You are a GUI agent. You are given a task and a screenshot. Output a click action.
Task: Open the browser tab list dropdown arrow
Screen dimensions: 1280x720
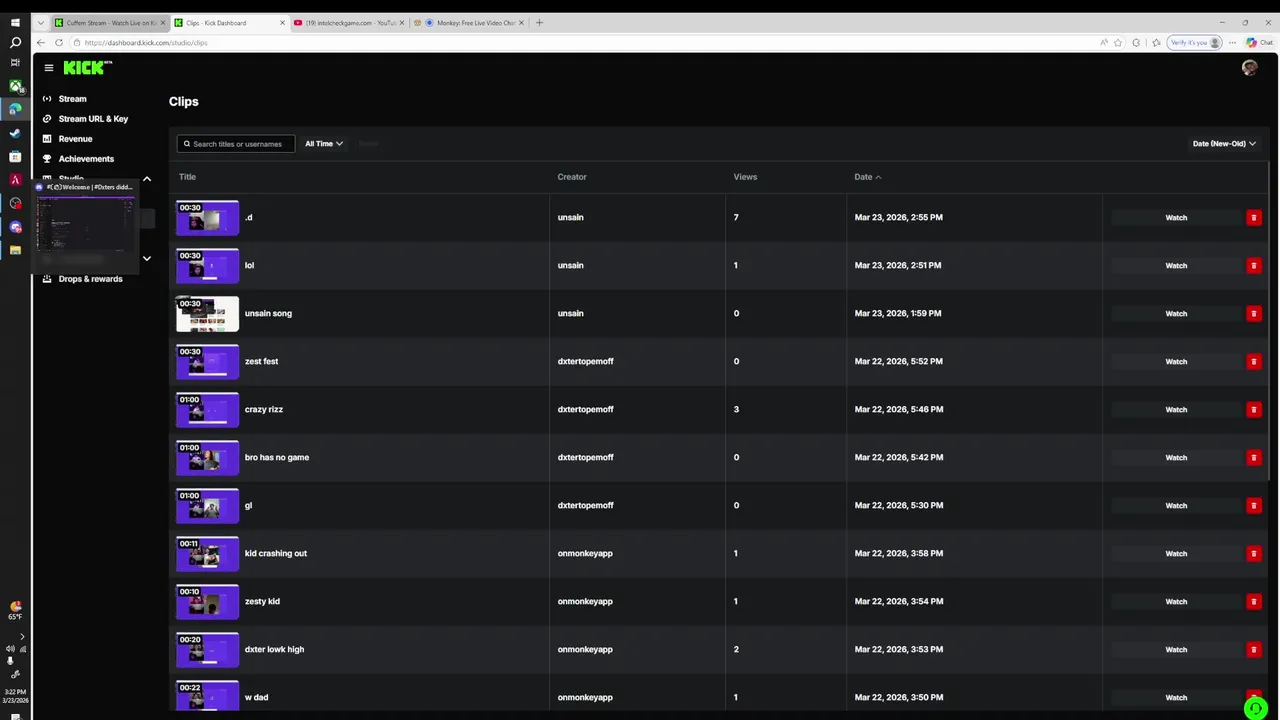pyautogui.click(x=41, y=23)
